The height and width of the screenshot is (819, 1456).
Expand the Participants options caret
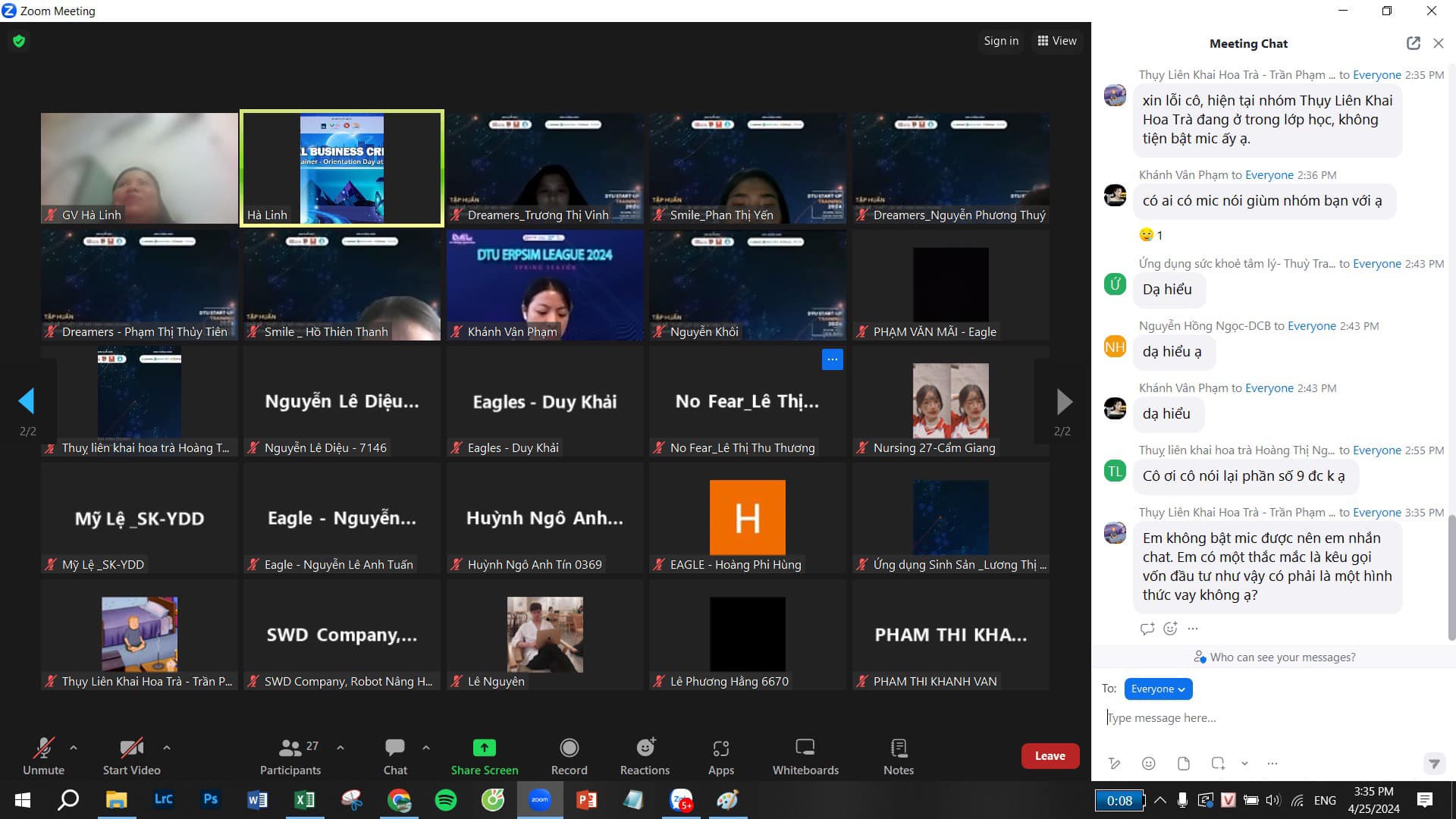point(340,748)
